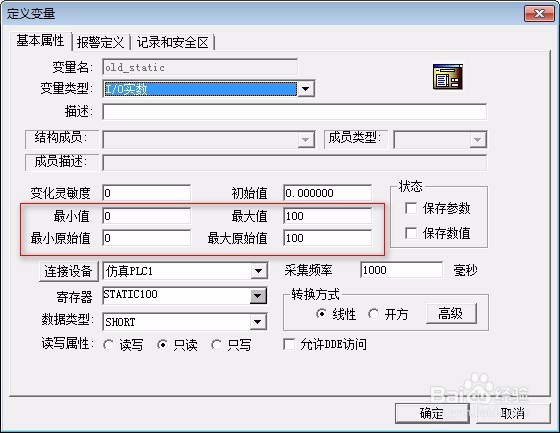This screenshot has width=560, height=433.
Task: Click the 初始值 field showing 0.000000
Action: [x=328, y=193]
